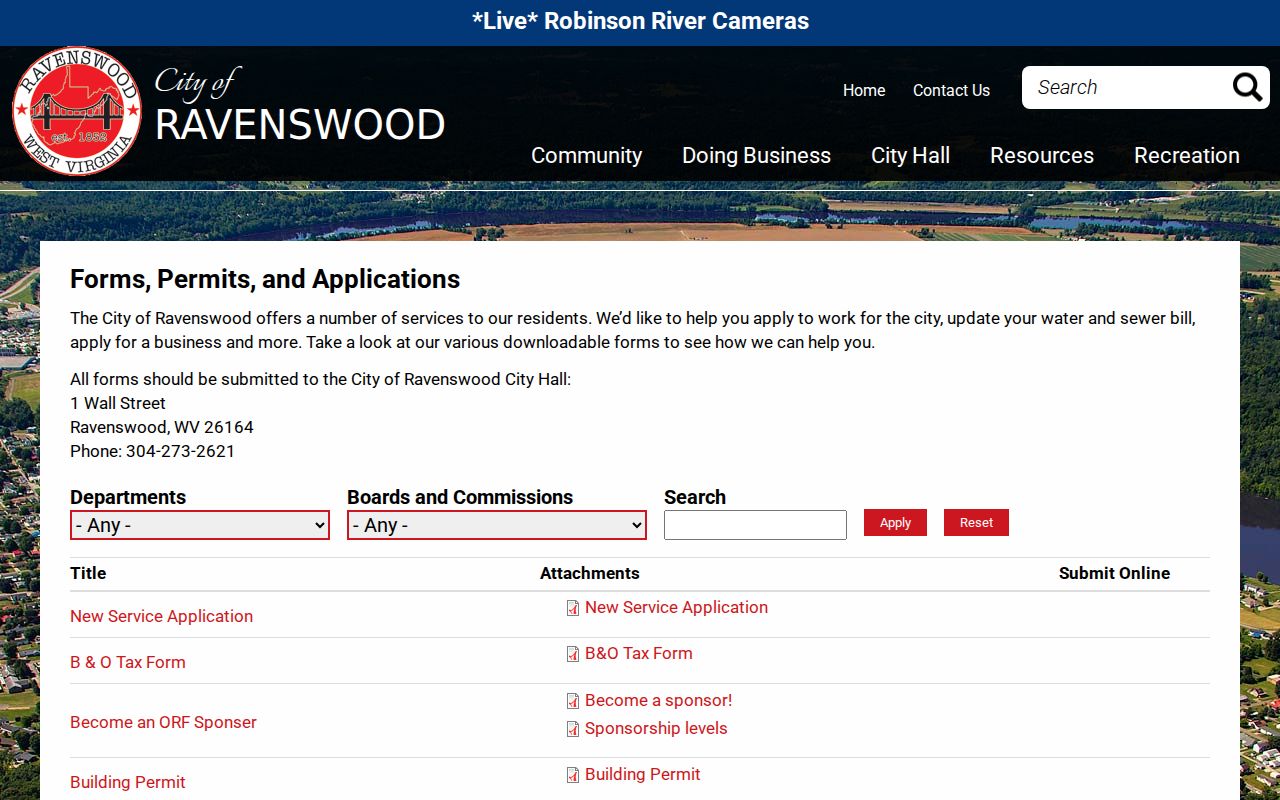The height and width of the screenshot is (800, 1280).
Task: Click PDF icon beside B&O Tax Form attachment
Action: 573,654
